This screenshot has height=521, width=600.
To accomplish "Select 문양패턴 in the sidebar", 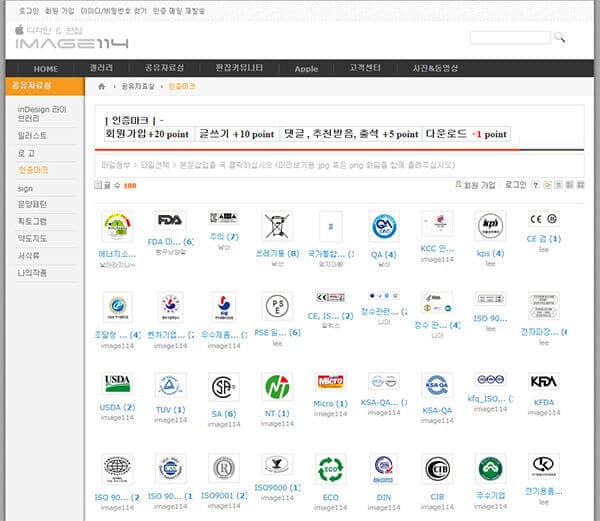I will 32,204.
